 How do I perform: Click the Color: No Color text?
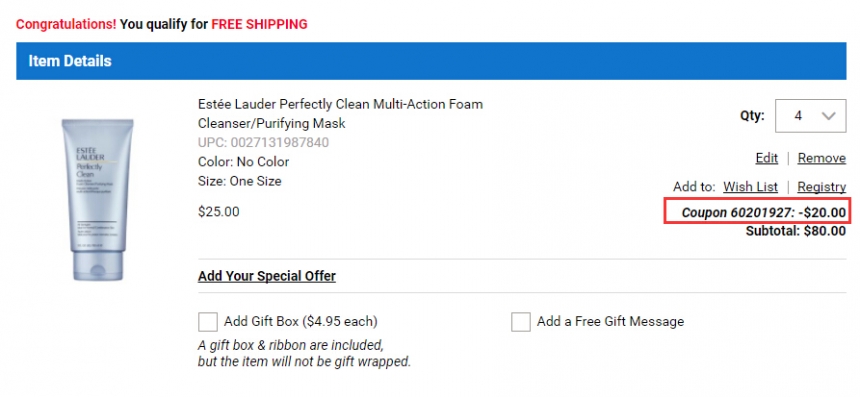point(244,162)
